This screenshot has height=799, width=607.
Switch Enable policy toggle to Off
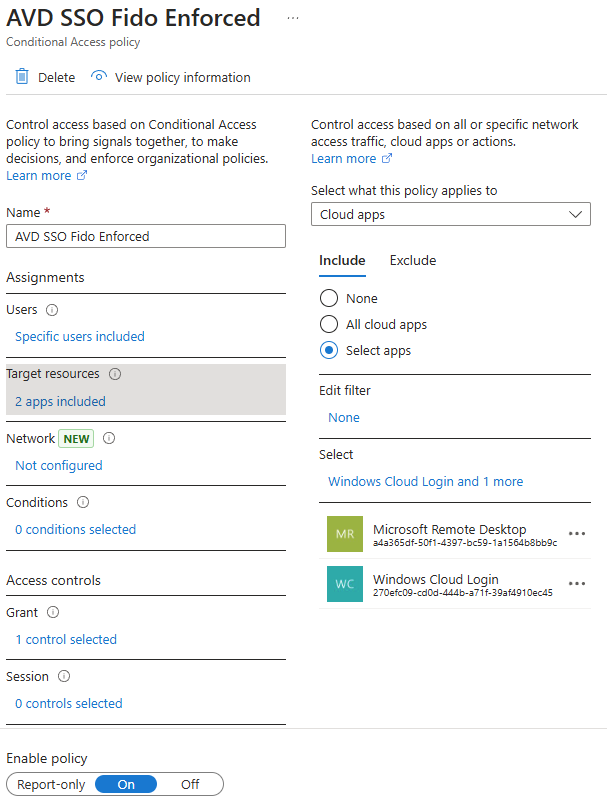(x=190, y=784)
